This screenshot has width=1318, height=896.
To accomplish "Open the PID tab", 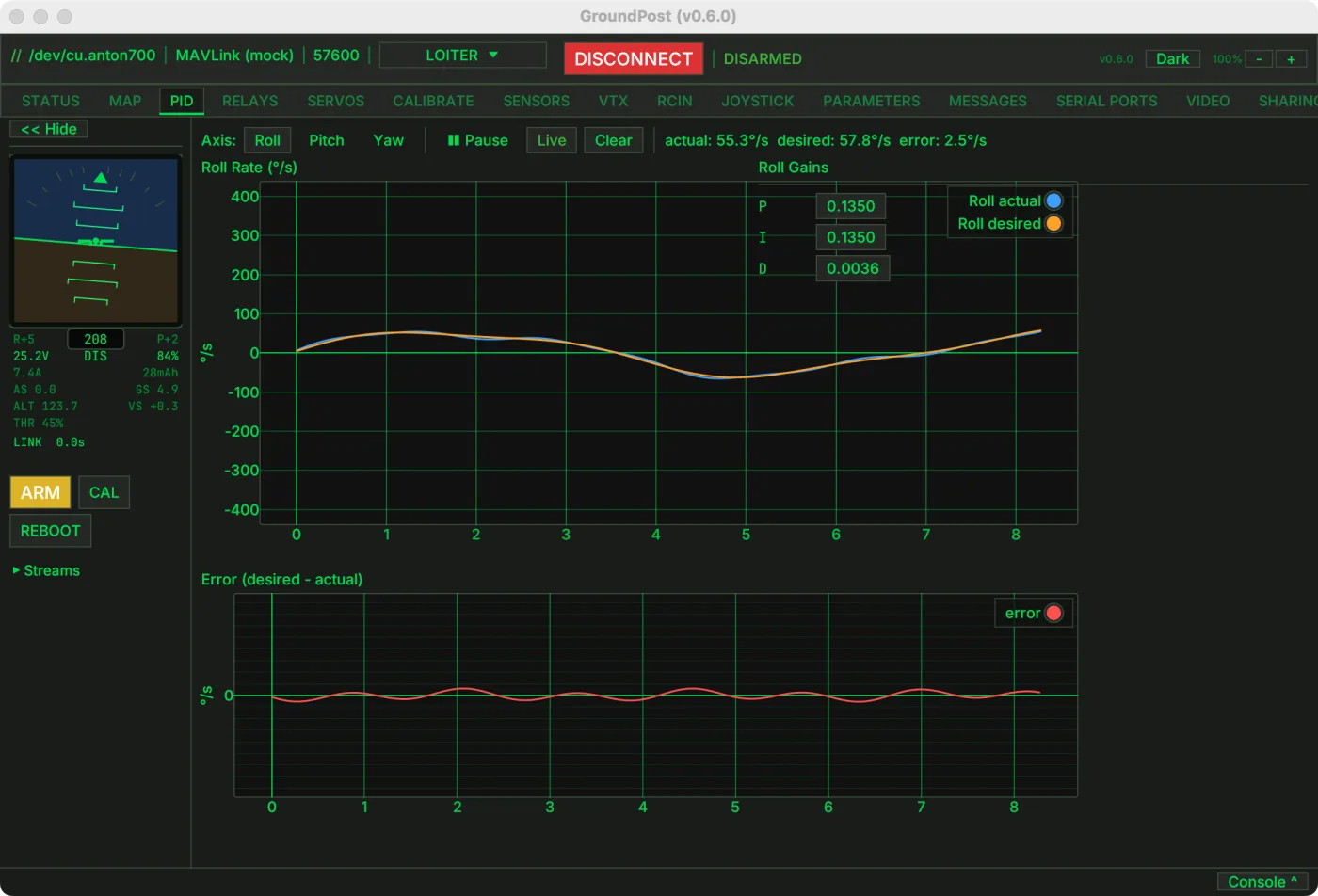I will (182, 101).
